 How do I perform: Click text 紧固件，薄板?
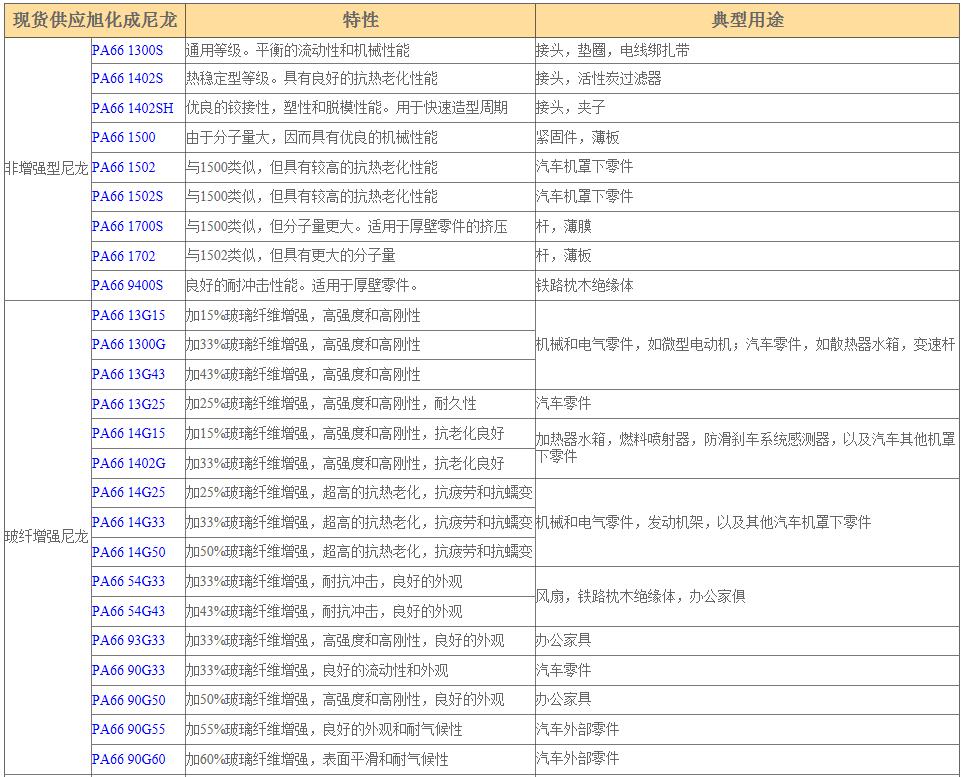(577, 137)
